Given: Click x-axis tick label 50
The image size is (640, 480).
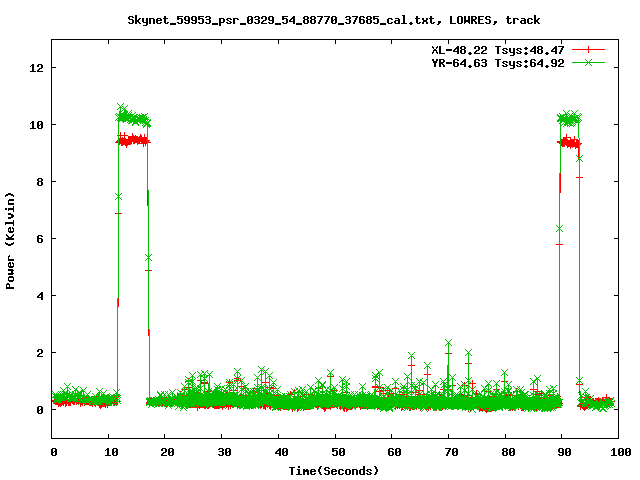Looking at the screenshot, I should [x=338, y=452].
